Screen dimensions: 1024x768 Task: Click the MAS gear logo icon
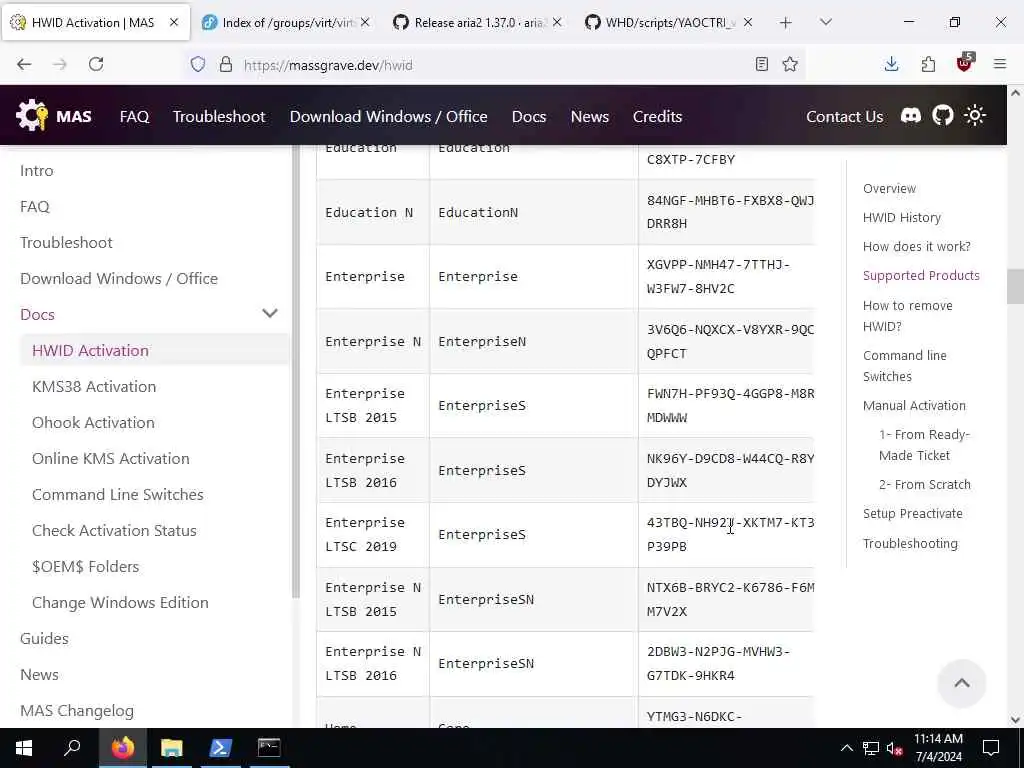31,116
